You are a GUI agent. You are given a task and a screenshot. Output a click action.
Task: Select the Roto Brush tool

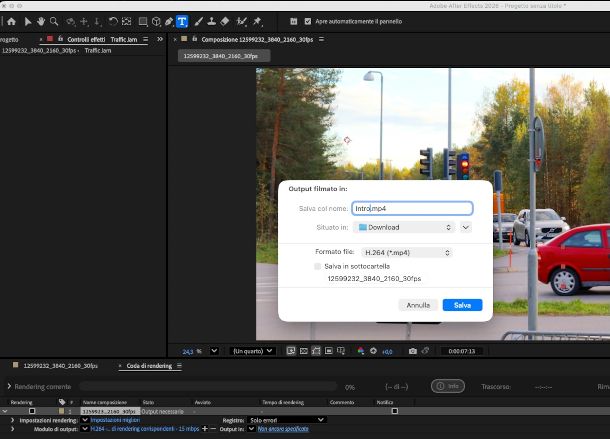[x=242, y=21]
